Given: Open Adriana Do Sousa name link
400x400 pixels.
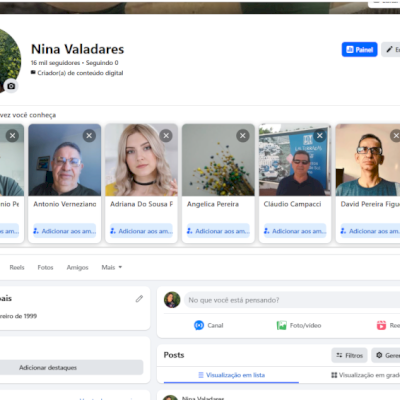Looking at the screenshot, I should [x=141, y=204].
